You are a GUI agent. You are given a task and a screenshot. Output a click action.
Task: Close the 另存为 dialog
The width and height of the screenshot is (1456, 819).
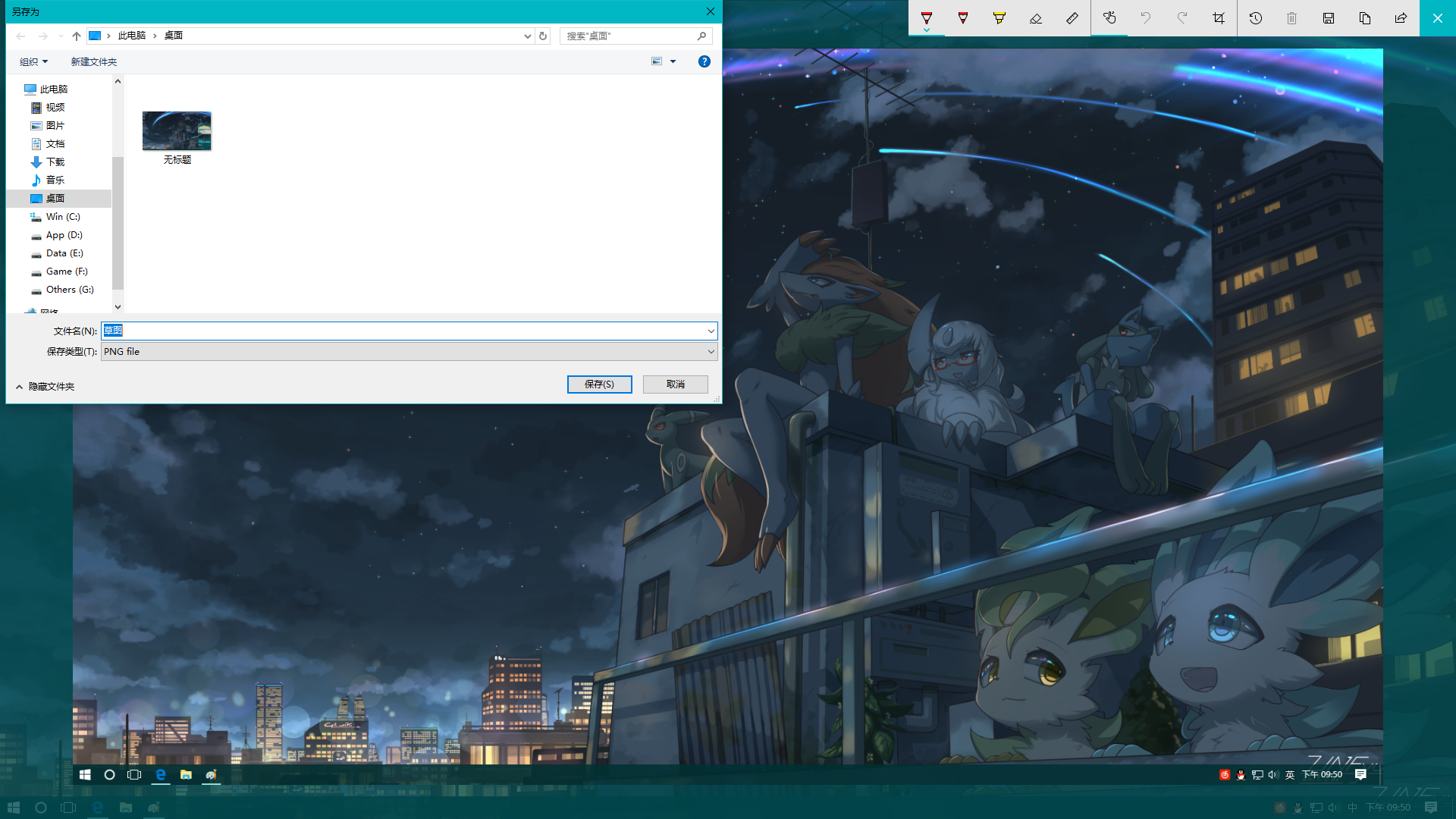[710, 11]
